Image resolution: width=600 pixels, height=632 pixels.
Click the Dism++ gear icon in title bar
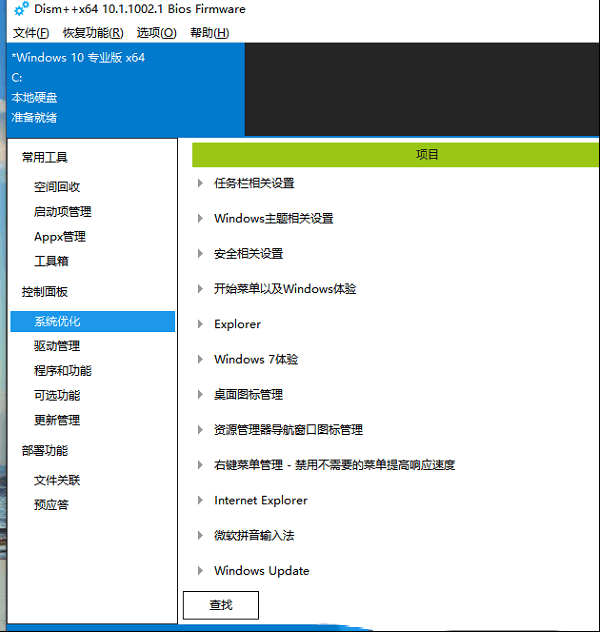click(x=21, y=9)
